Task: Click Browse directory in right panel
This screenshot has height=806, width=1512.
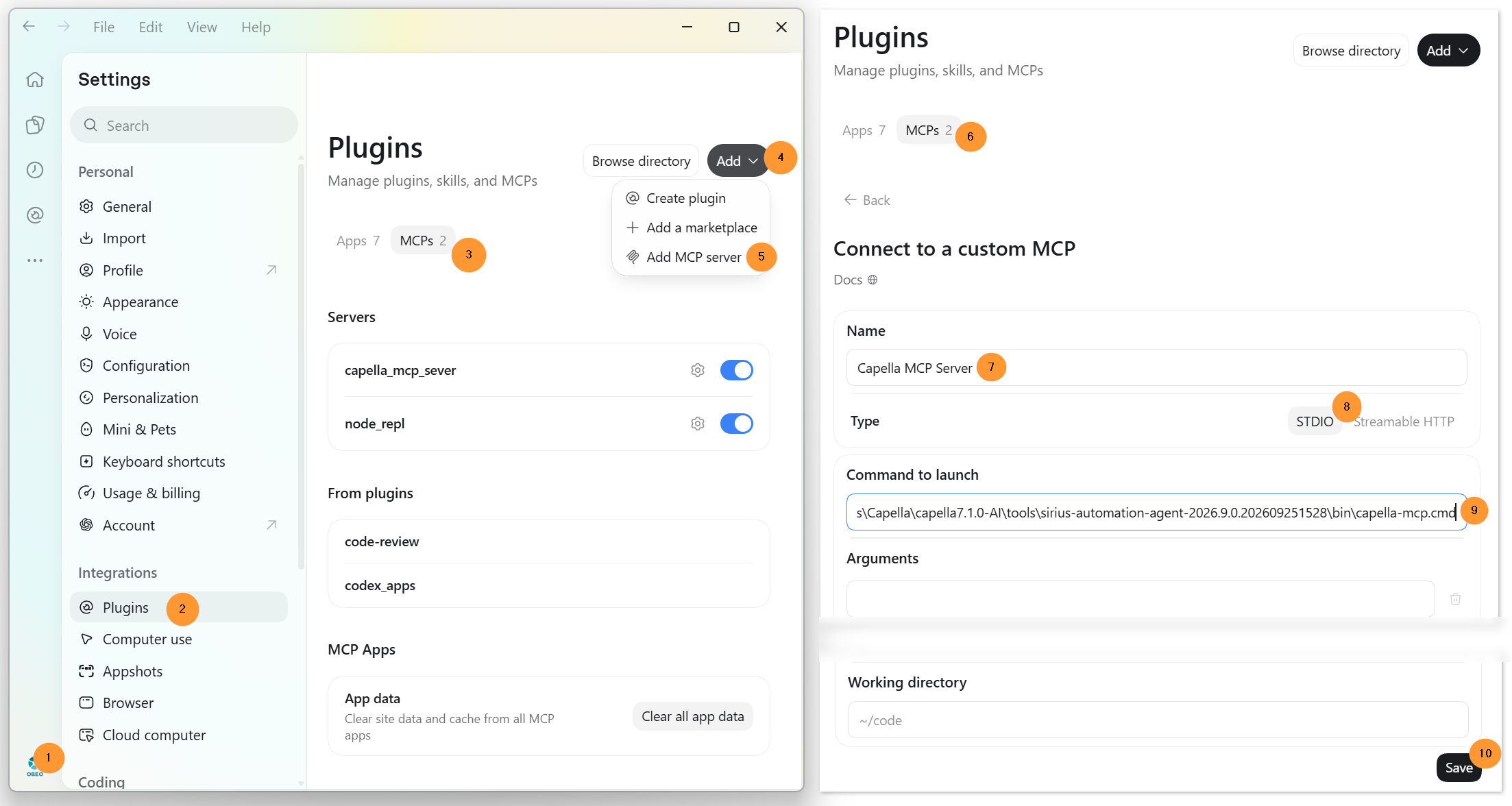Action: click(1351, 51)
